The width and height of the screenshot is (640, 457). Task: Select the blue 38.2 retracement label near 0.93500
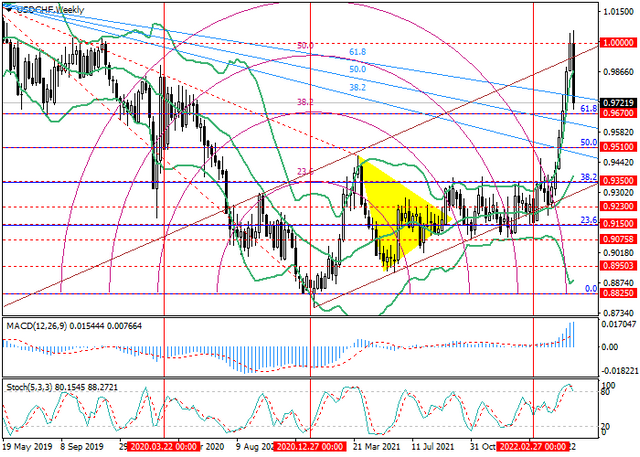tap(589, 177)
